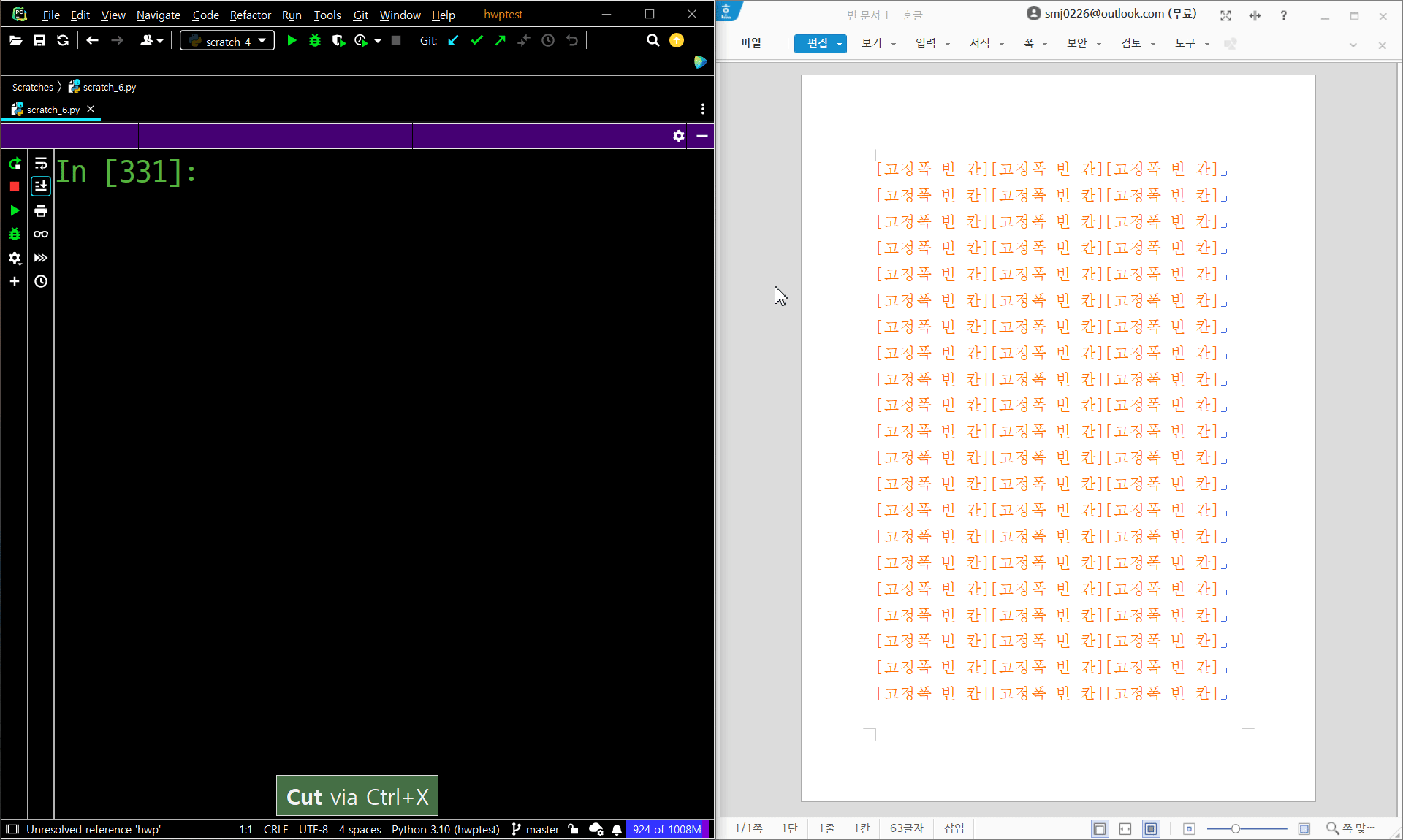Viewport: 1403px width, 840px height.
Task: Toggle scroll to end button
Action: coord(41,187)
